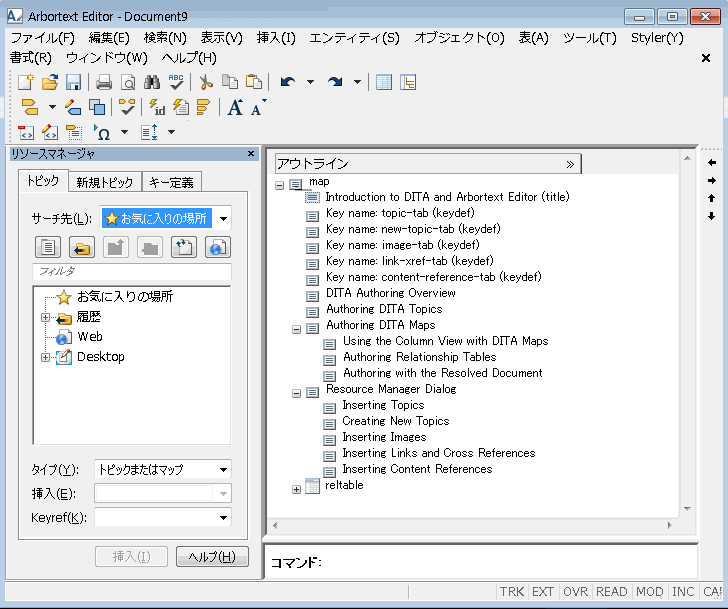This screenshot has width=728, height=609.
Task: Click the フィルタ filter input field
Action: [x=132, y=272]
